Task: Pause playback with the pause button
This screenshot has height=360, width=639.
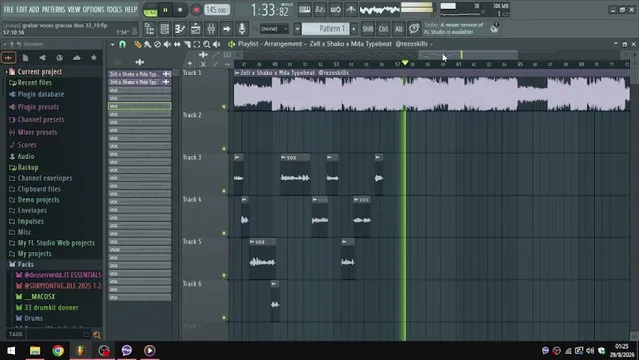Action: pos(165,10)
